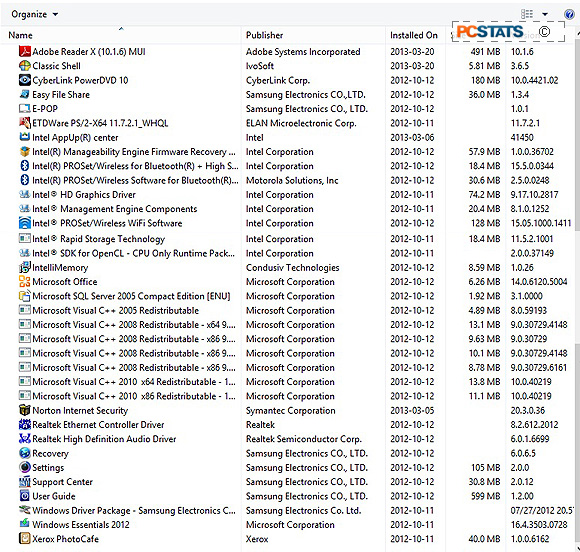Select Microsoft Visual C++ 2005 Redistributable row
Viewport: 580px width, 552px height.
(286, 310)
